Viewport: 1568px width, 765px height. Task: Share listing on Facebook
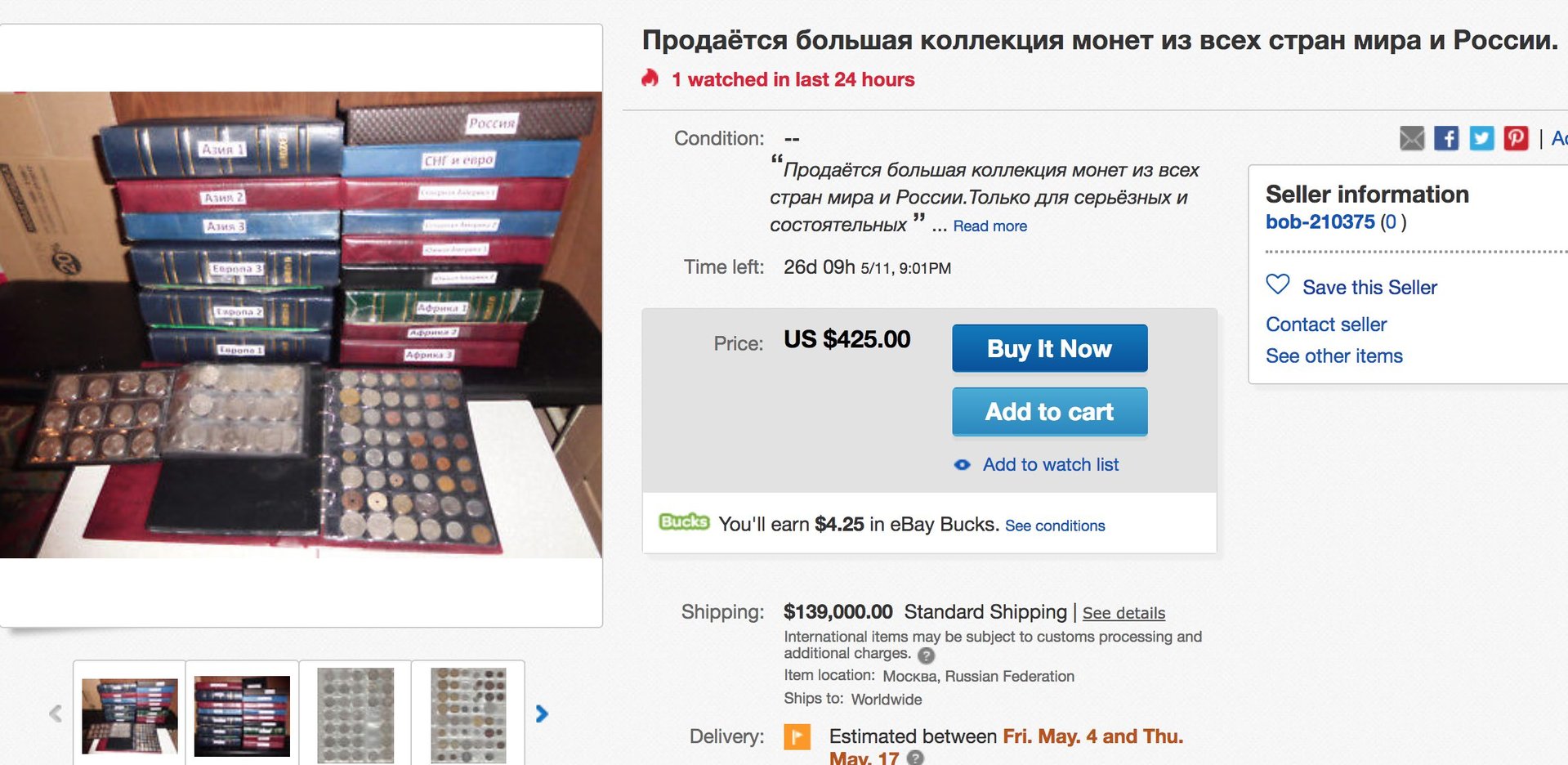(1446, 138)
